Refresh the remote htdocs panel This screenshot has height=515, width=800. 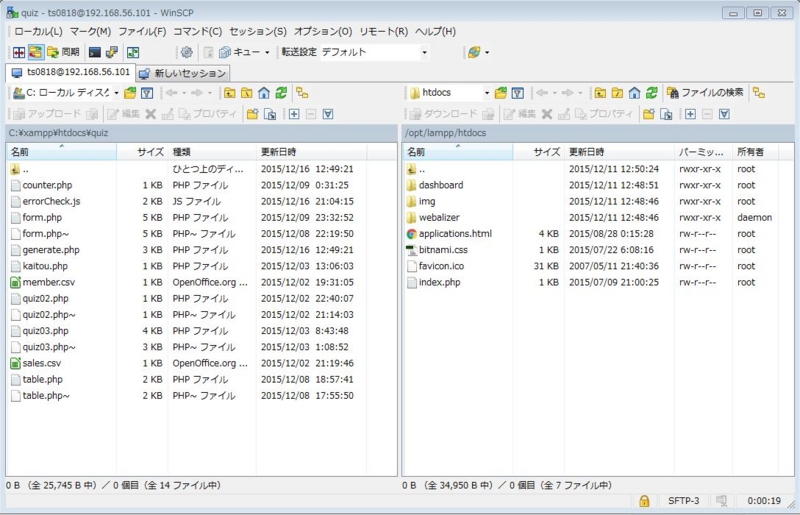tap(652, 93)
